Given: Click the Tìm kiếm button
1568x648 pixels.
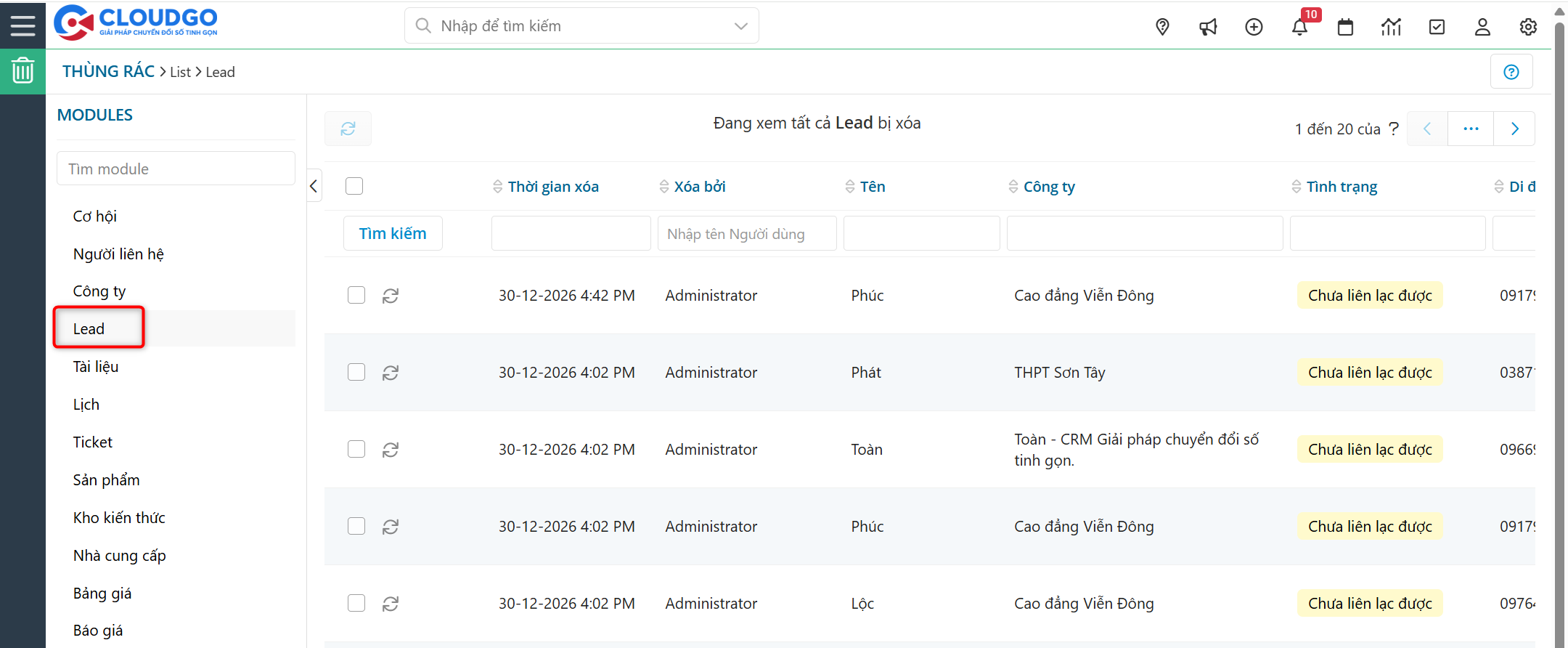Looking at the screenshot, I should [393, 233].
